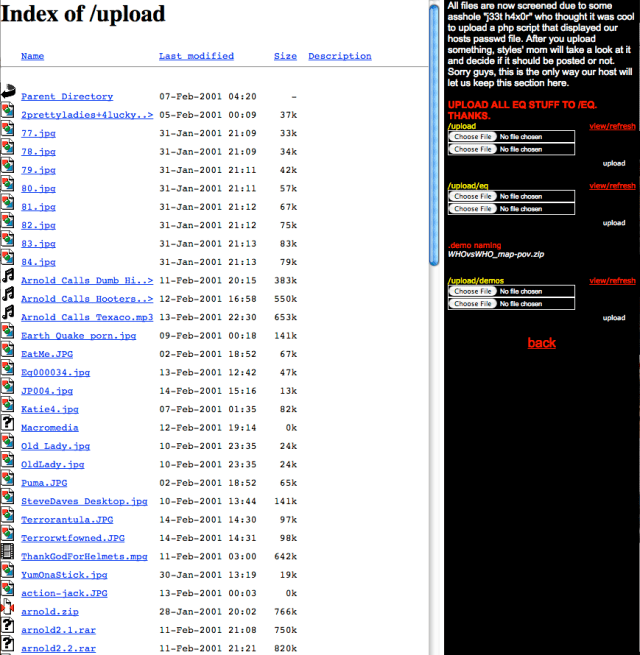Click the audio icon beside Arnold Calls Hooters
The image size is (640, 655).
coord(8,297)
